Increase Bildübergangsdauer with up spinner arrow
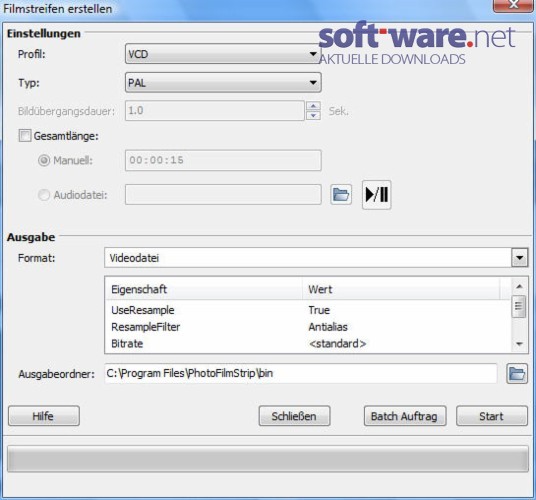536x500 pixels. (x=313, y=106)
